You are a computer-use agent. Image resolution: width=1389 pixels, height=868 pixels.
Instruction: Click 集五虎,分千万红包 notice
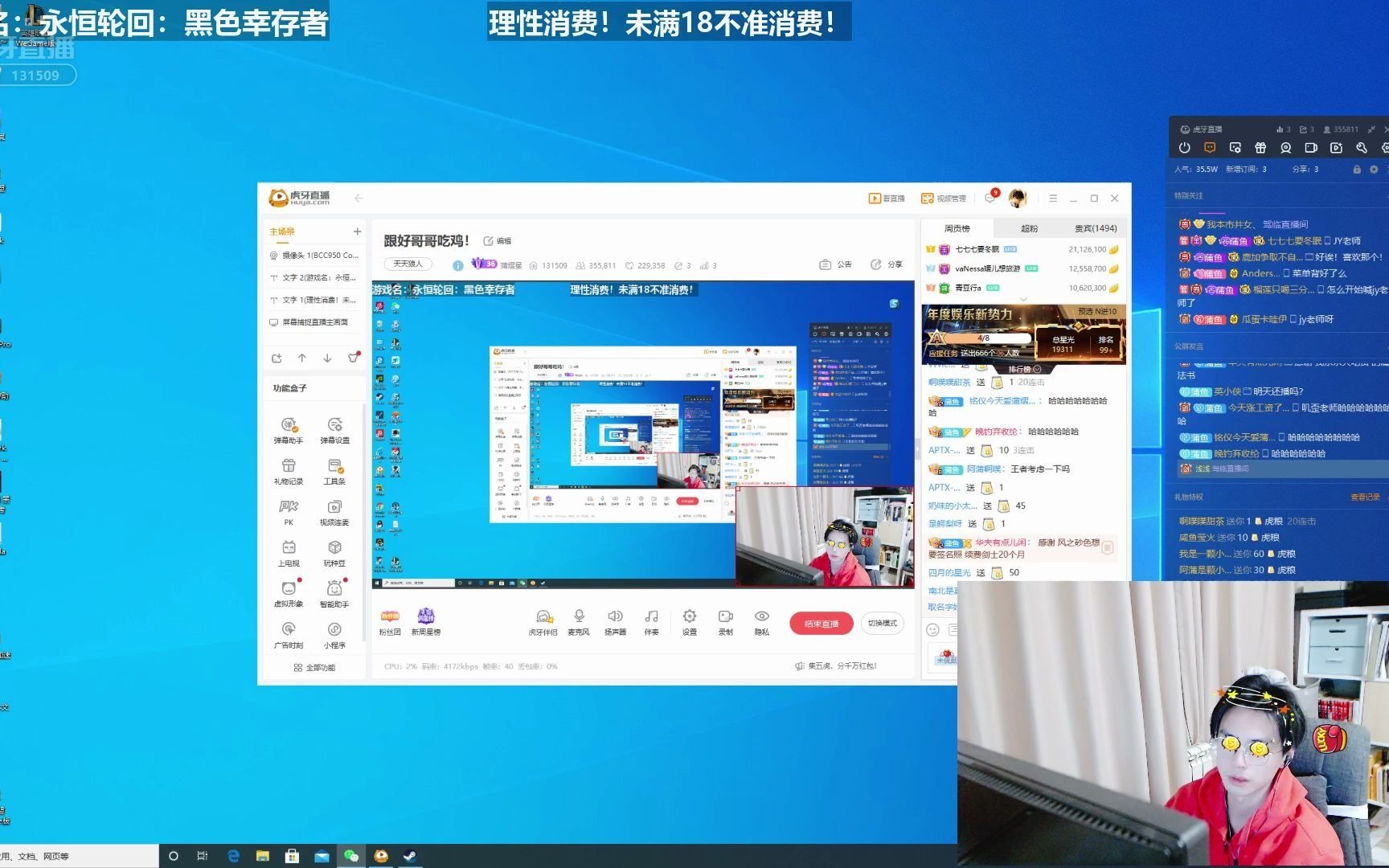tap(836, 666)
